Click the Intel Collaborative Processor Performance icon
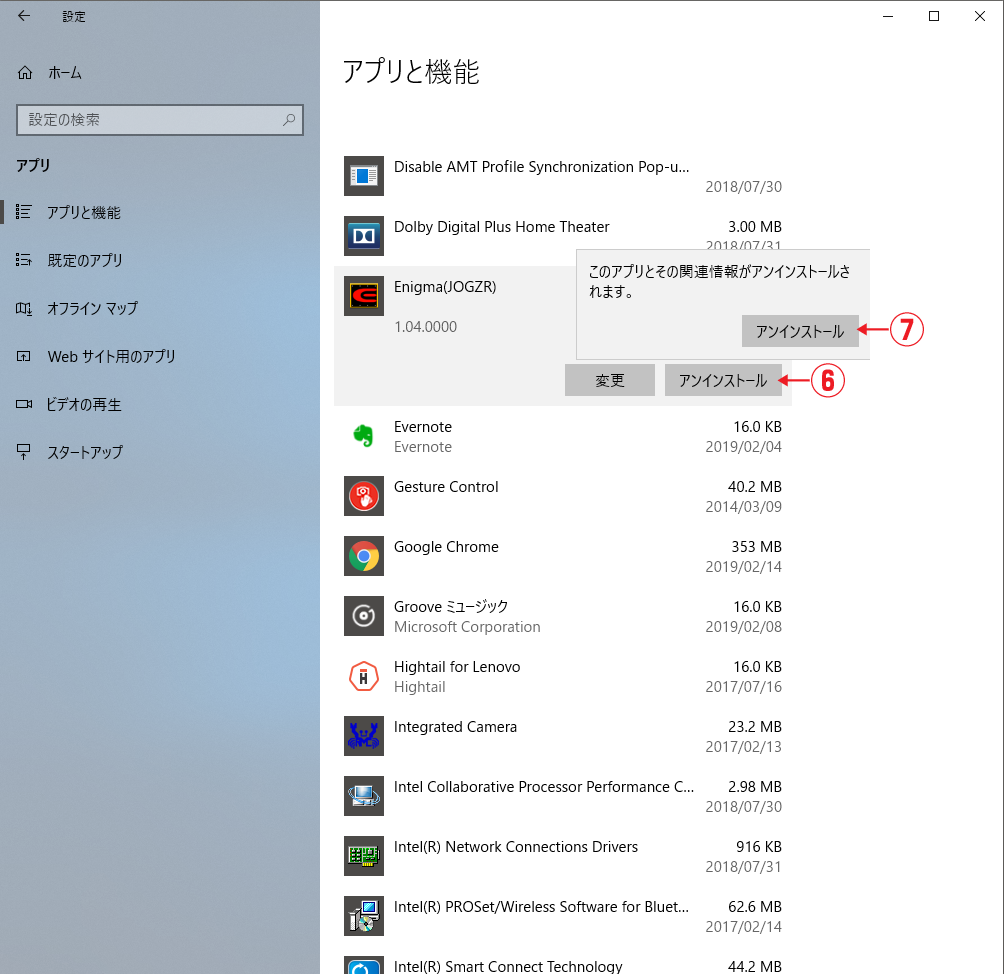Screen dimensions: 1005x974 pos(363,796)
